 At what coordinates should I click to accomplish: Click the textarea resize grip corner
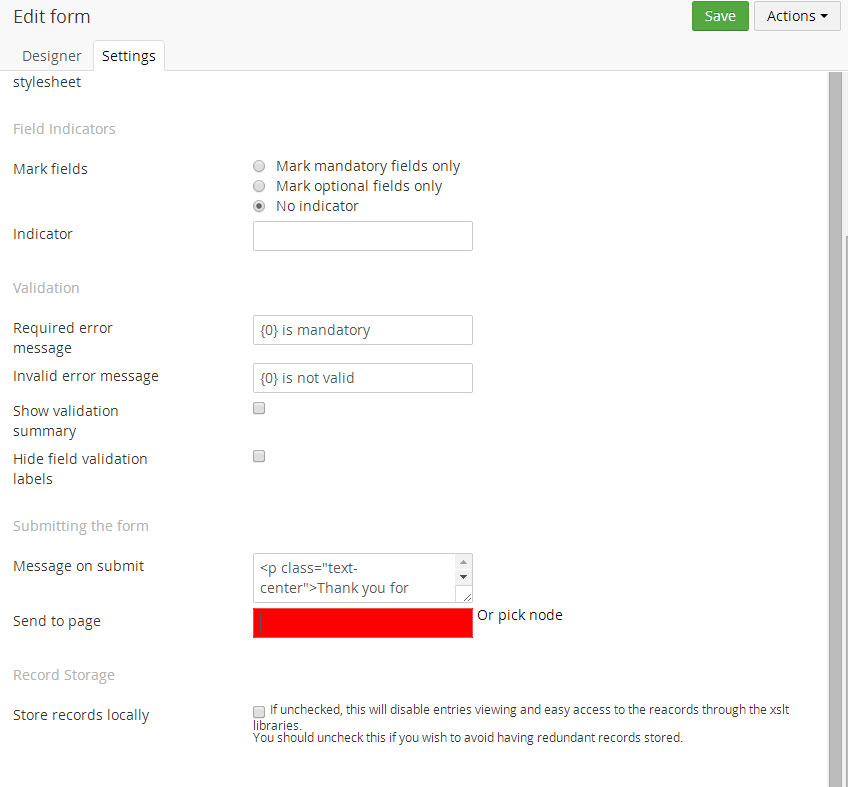click(x=465, y=595)
